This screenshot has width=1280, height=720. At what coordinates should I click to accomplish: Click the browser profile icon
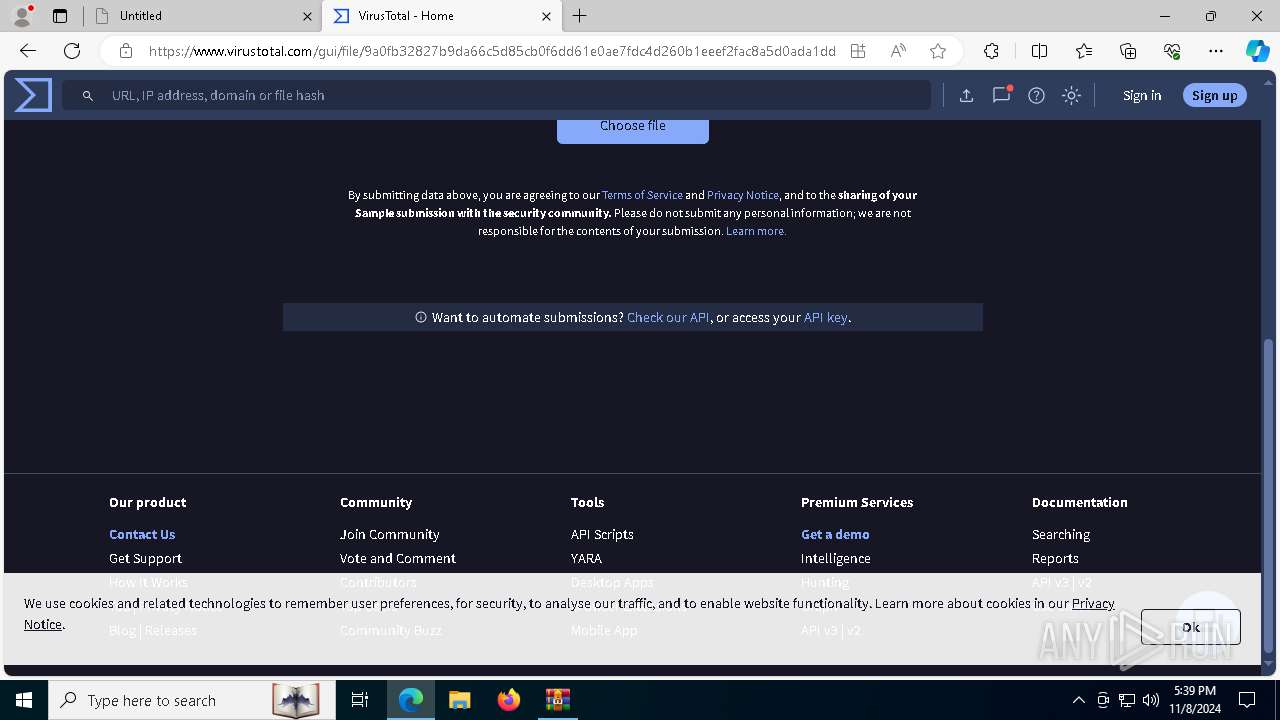pyautogui.click(x=22, y=16)
